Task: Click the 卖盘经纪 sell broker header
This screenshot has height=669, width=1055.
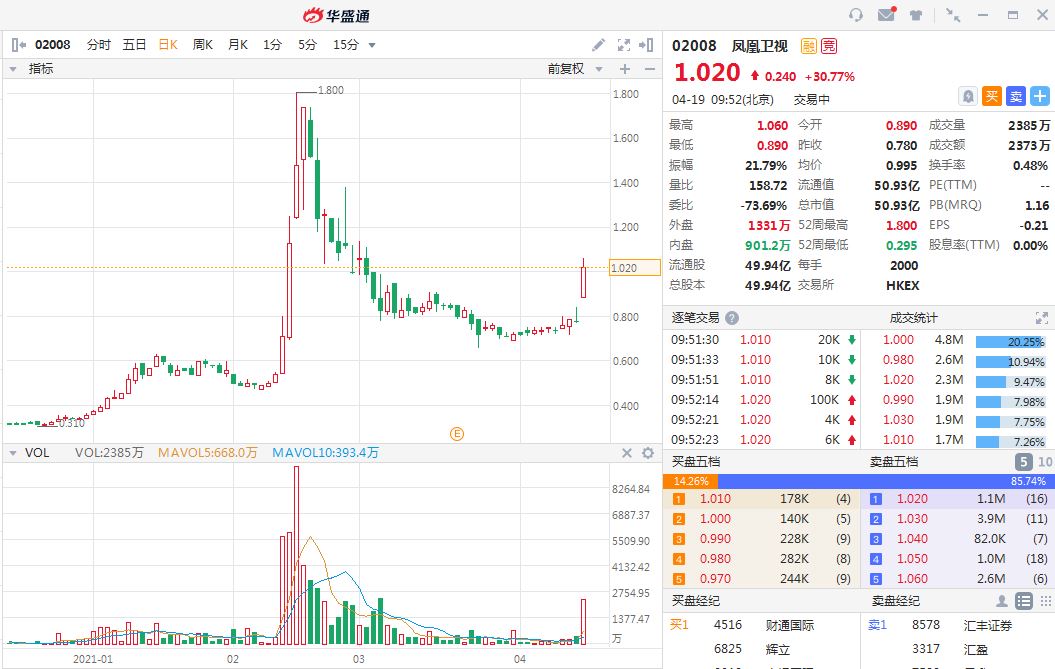Action: (896, 601)
